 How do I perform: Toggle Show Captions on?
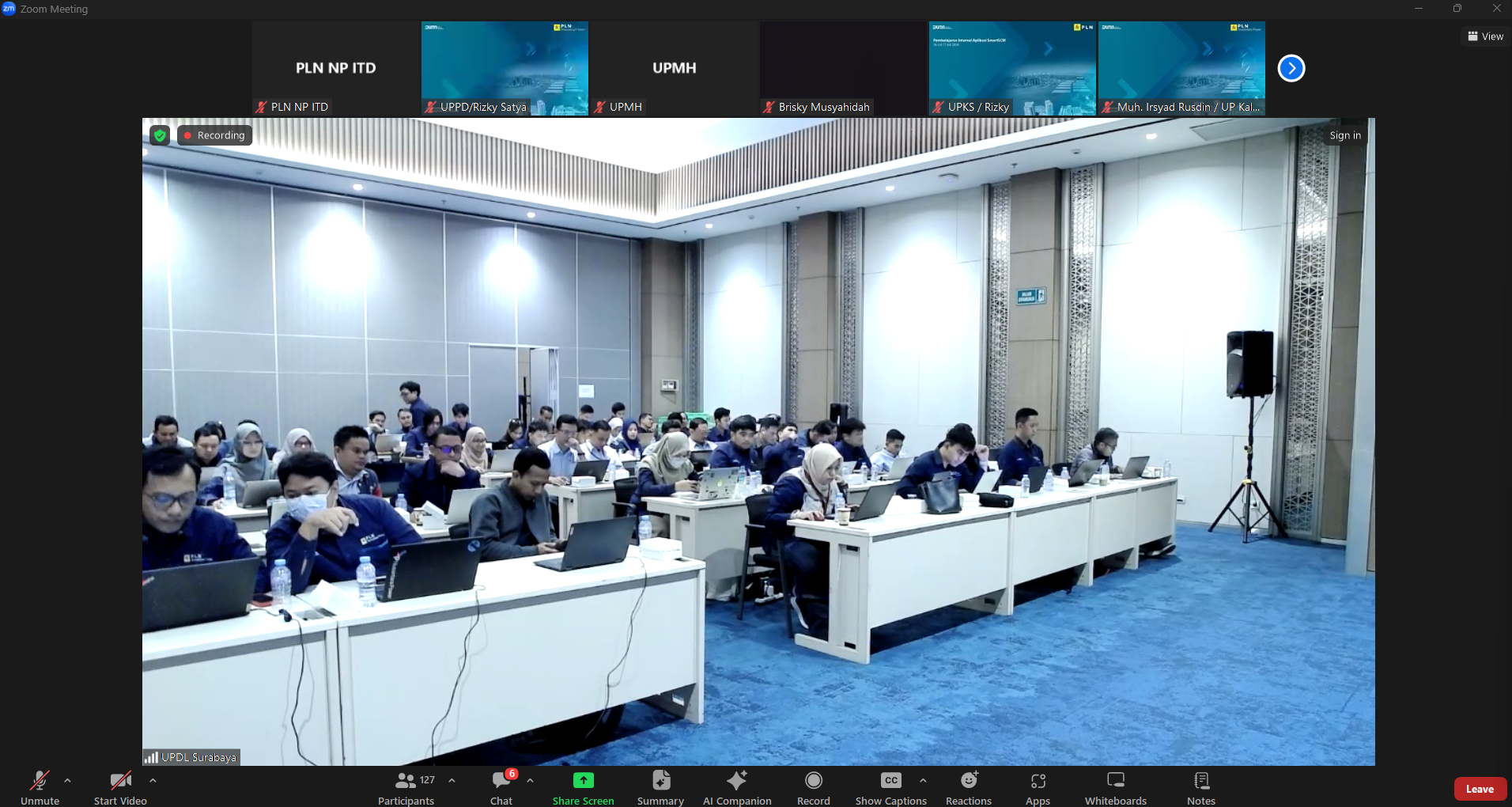890,788
